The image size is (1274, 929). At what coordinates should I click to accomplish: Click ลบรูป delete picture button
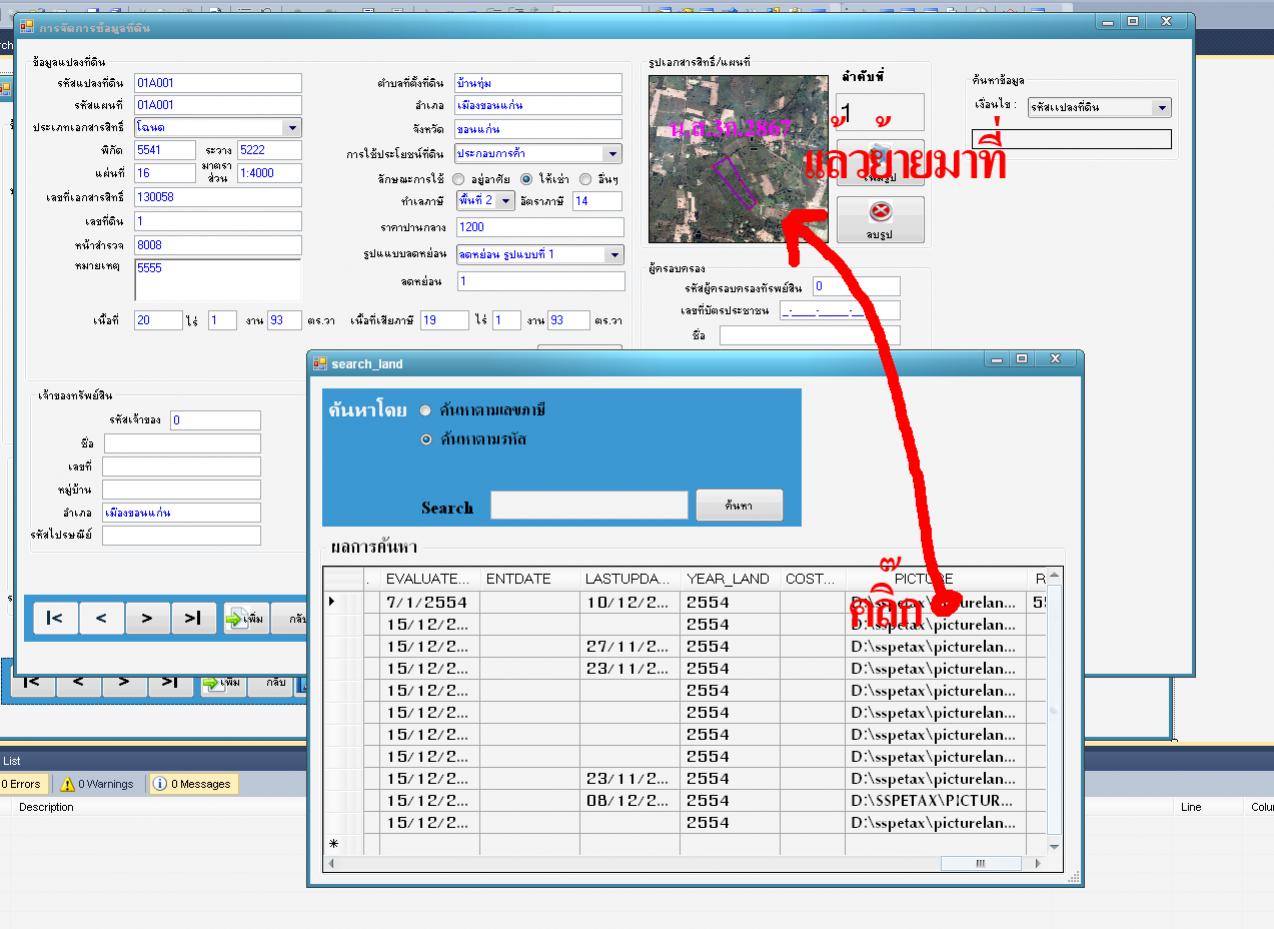[x=880, y=219]
